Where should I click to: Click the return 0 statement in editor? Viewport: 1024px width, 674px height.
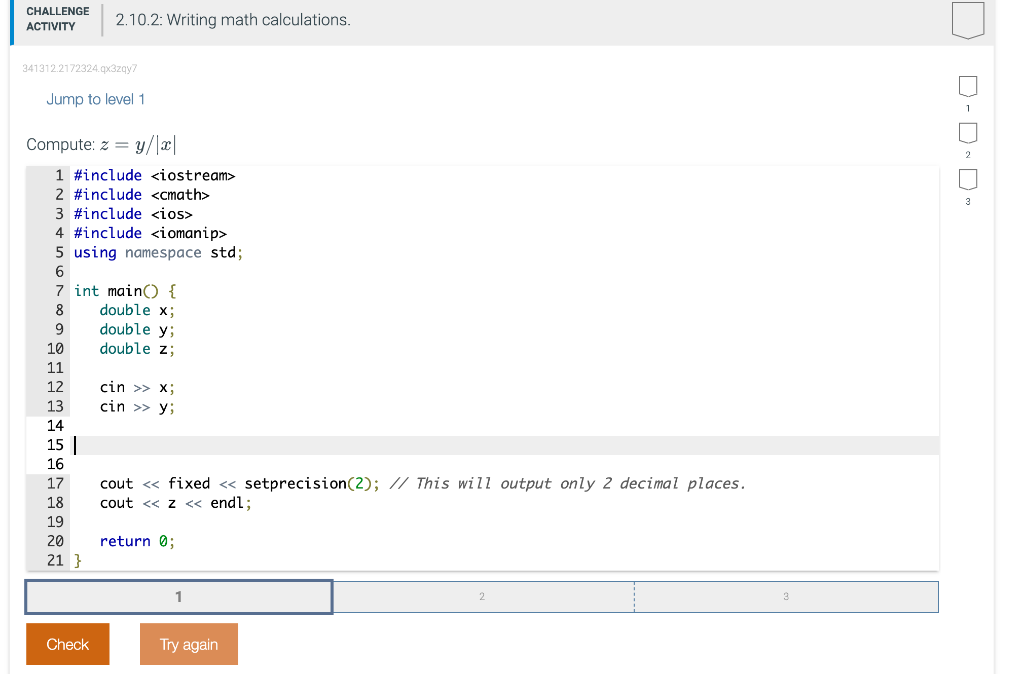[128, 540]
